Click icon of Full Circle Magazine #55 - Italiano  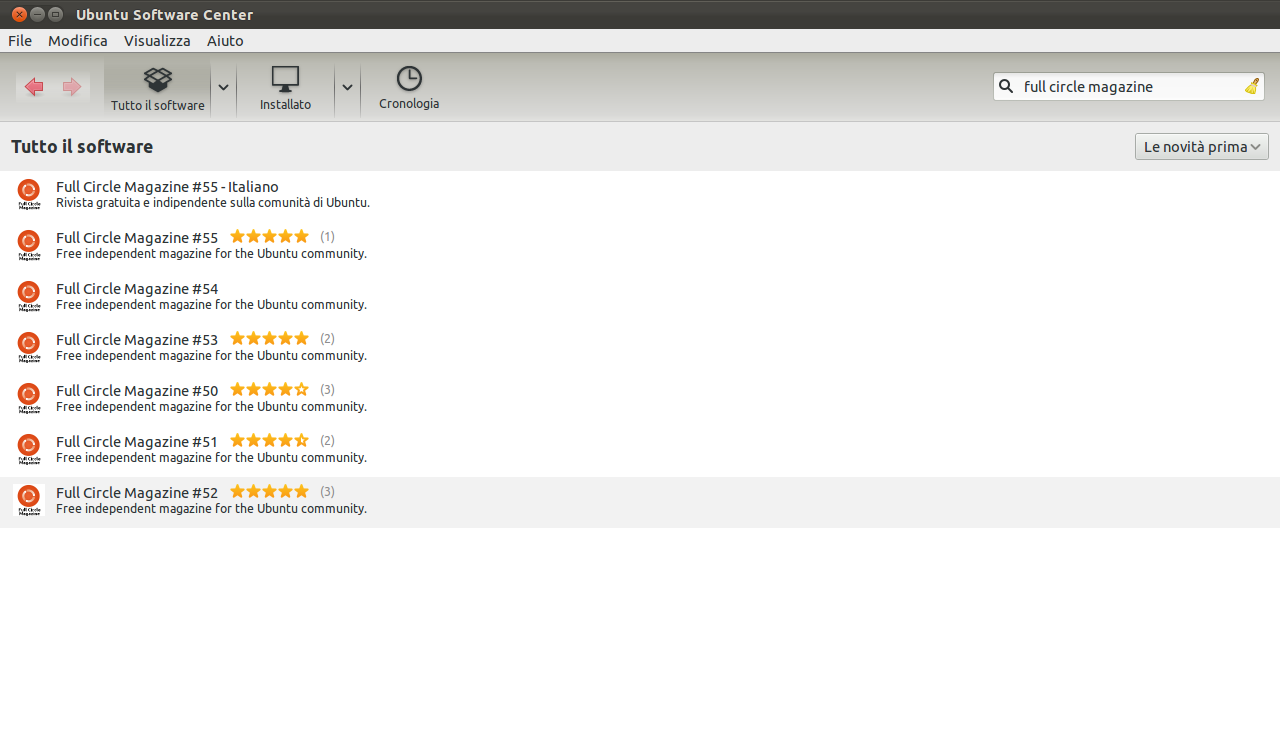(29, 195)
